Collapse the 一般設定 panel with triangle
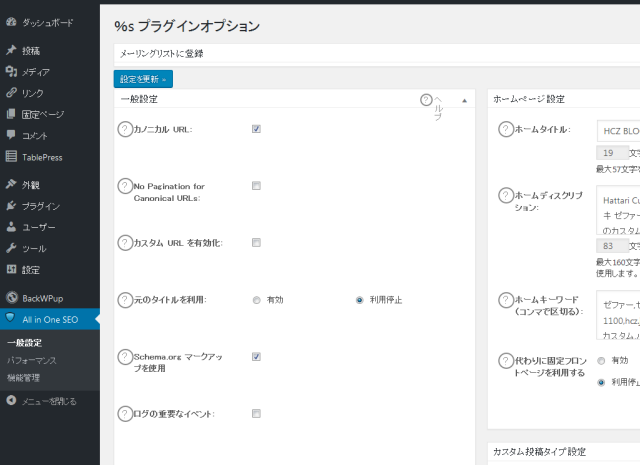Image resolution: width=640 pixels, height=465 pixels. point(464,100)
